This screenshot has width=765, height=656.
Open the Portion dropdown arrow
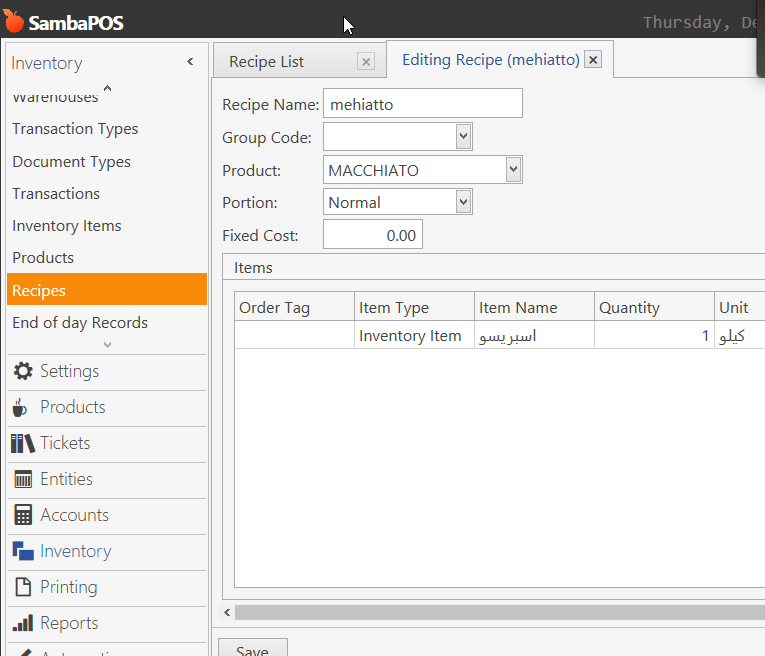point(463,202)
